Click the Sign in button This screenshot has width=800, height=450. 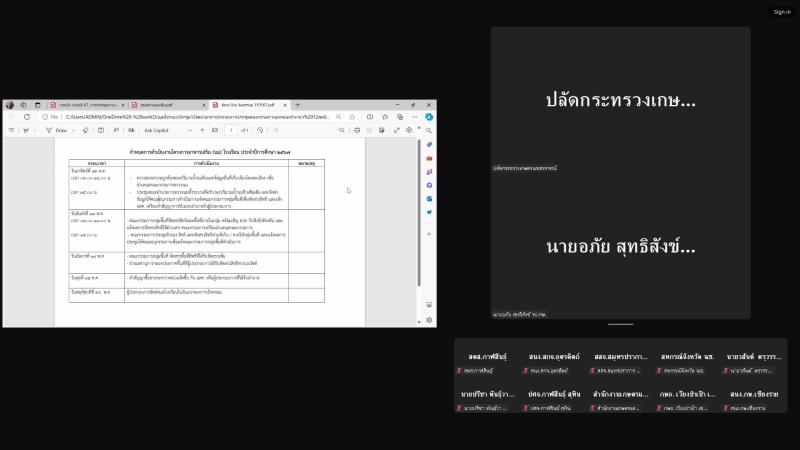[781, 12]
